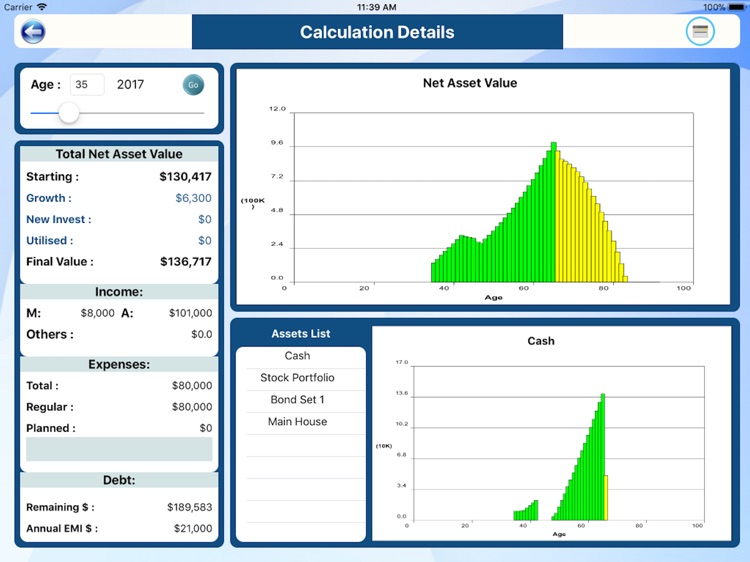This screenshot has height=562, width=750.
Task: Select Cash in Assets List
Action: 298,356
